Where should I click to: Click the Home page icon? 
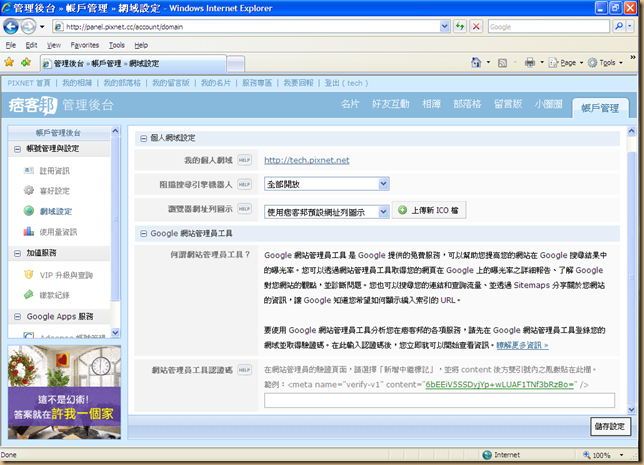[476, 62]
